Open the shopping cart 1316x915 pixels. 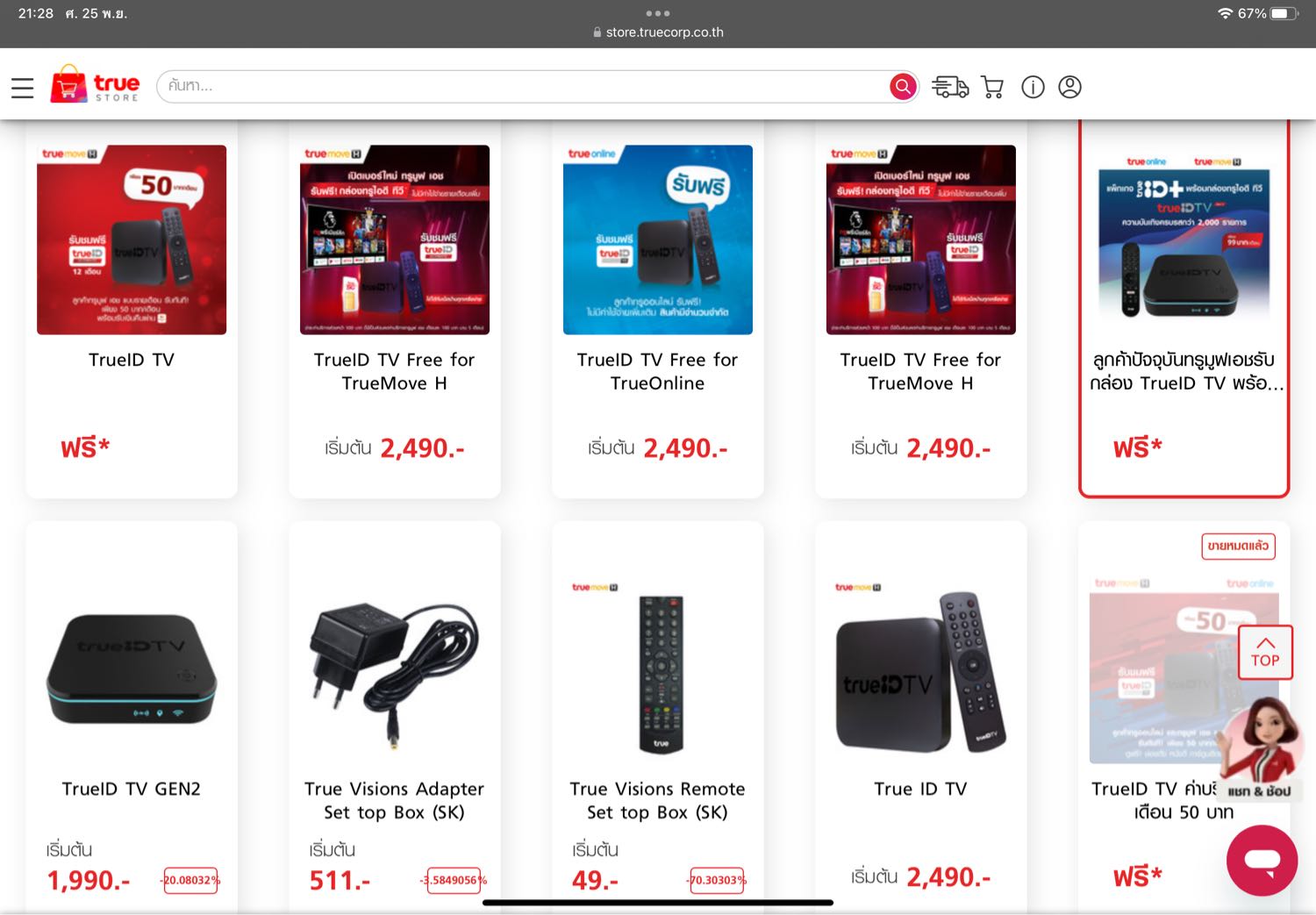992,87
